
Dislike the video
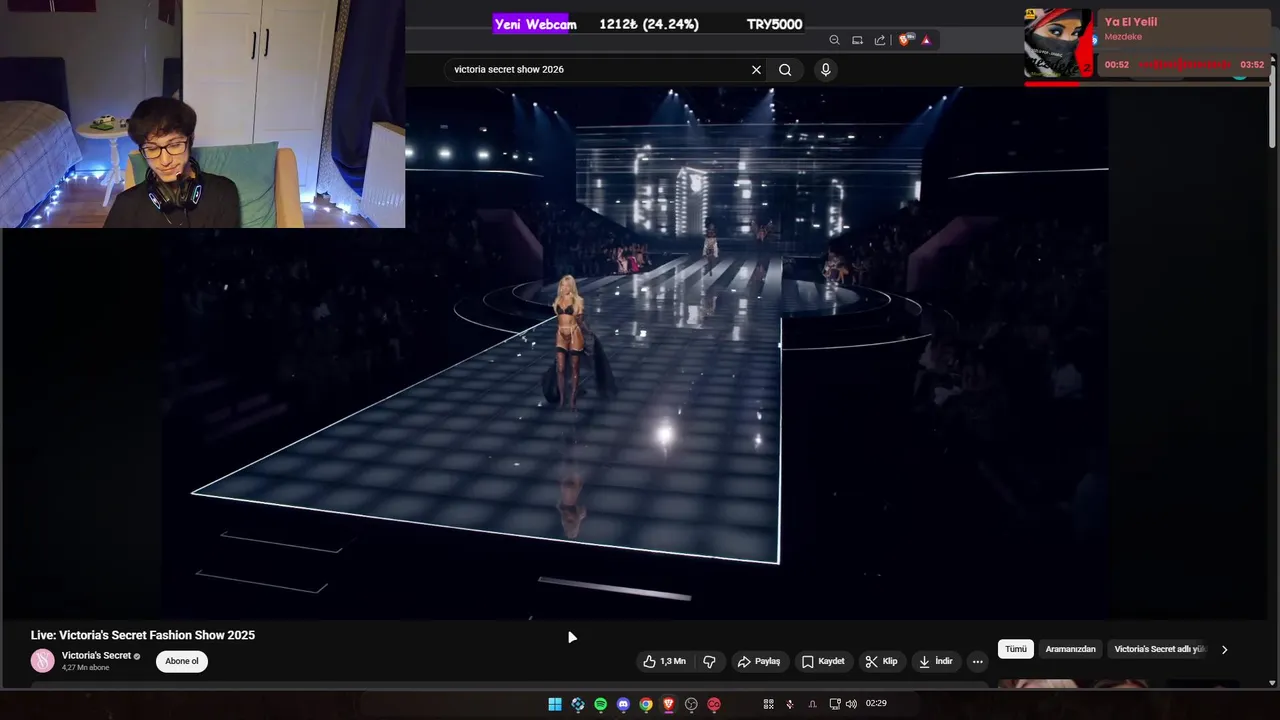tap(709, 661)
